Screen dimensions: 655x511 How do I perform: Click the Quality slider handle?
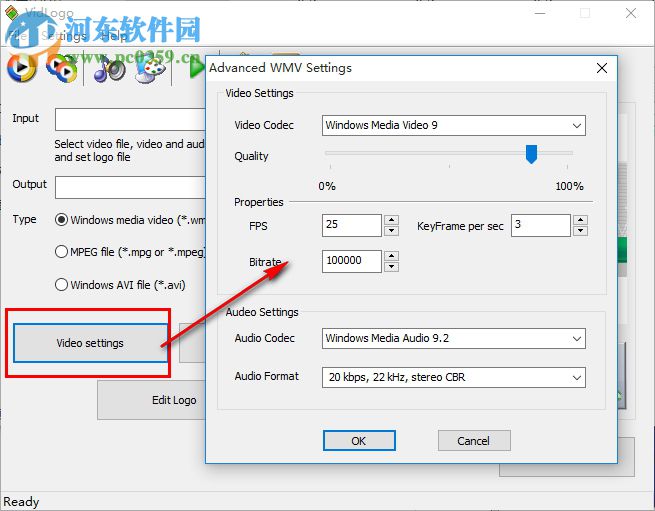pos(531,154)
